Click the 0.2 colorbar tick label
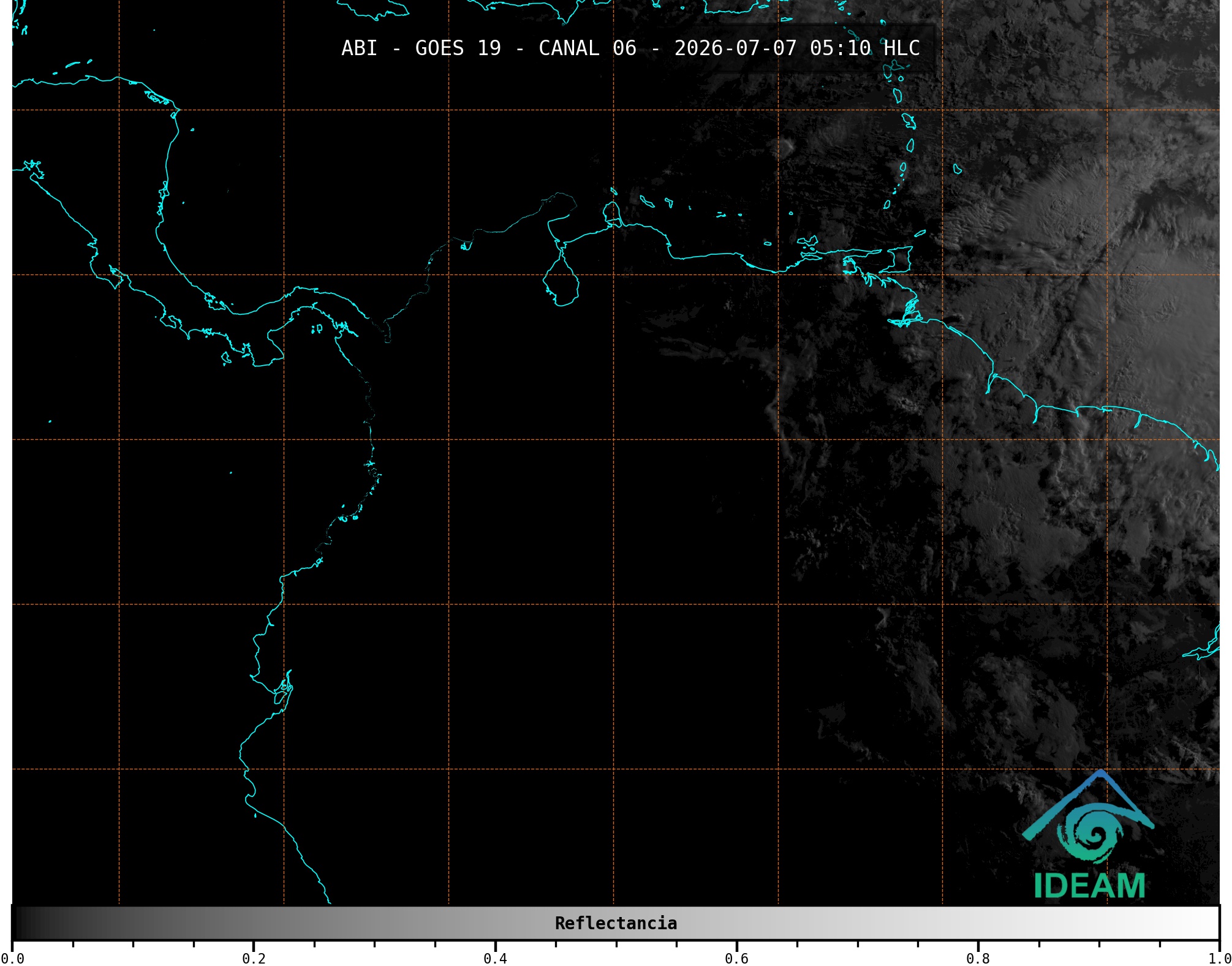Screen dimensions: 1232x966 [254, 958]
